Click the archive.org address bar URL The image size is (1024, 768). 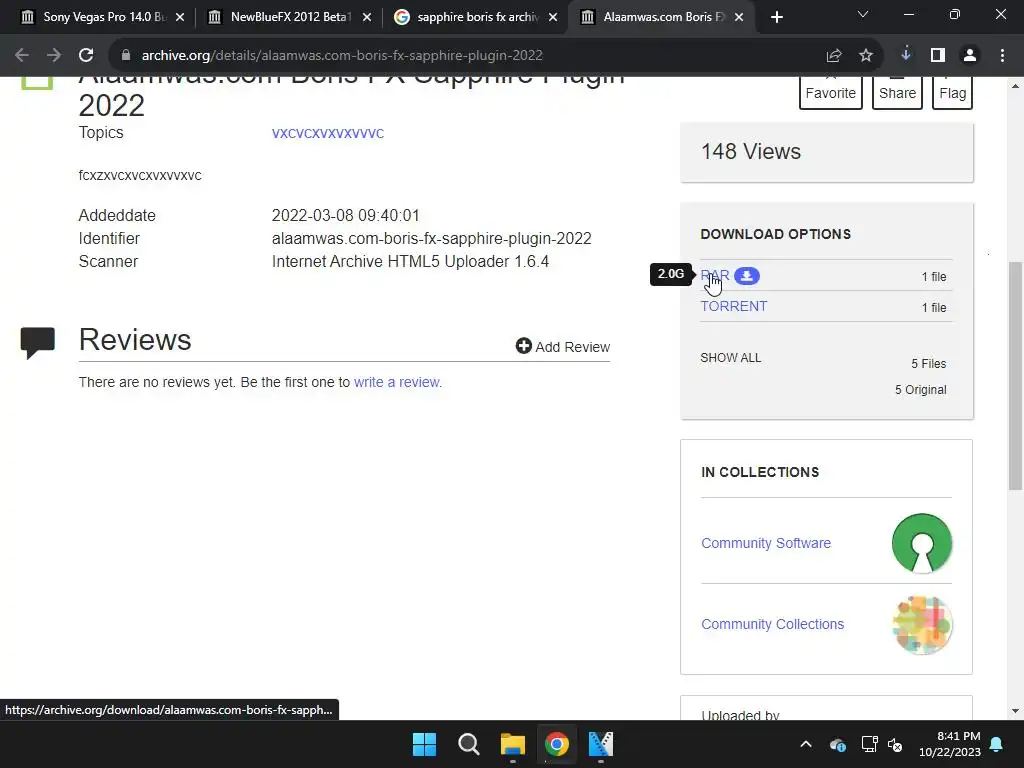click(342, 56)
